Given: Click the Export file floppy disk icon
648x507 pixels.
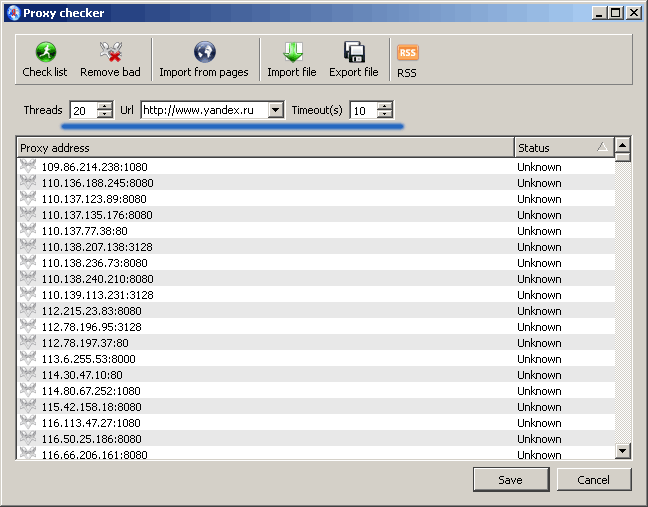Looking at the screenshot, I should (354, 52).
